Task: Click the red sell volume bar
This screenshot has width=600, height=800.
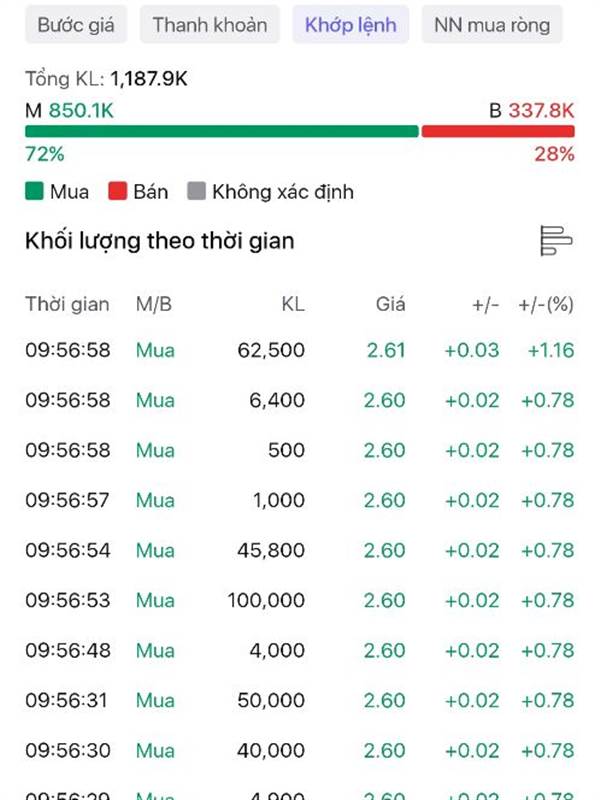Action: tap(498, 131)
